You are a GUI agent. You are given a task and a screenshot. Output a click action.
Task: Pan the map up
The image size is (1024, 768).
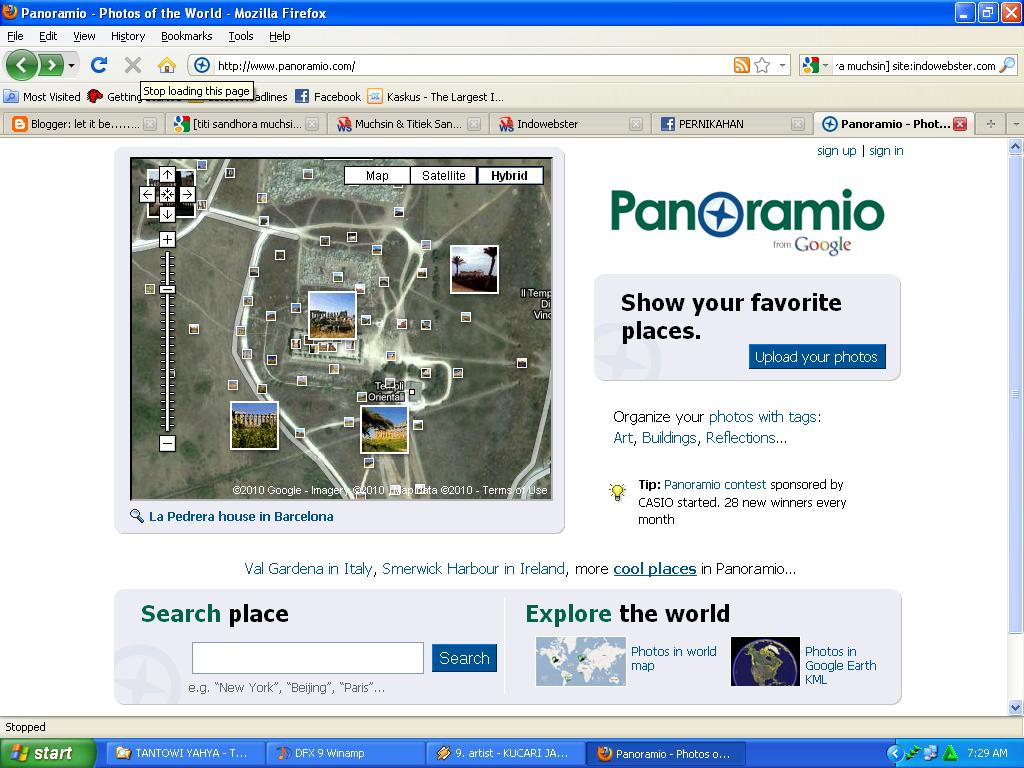167,175
